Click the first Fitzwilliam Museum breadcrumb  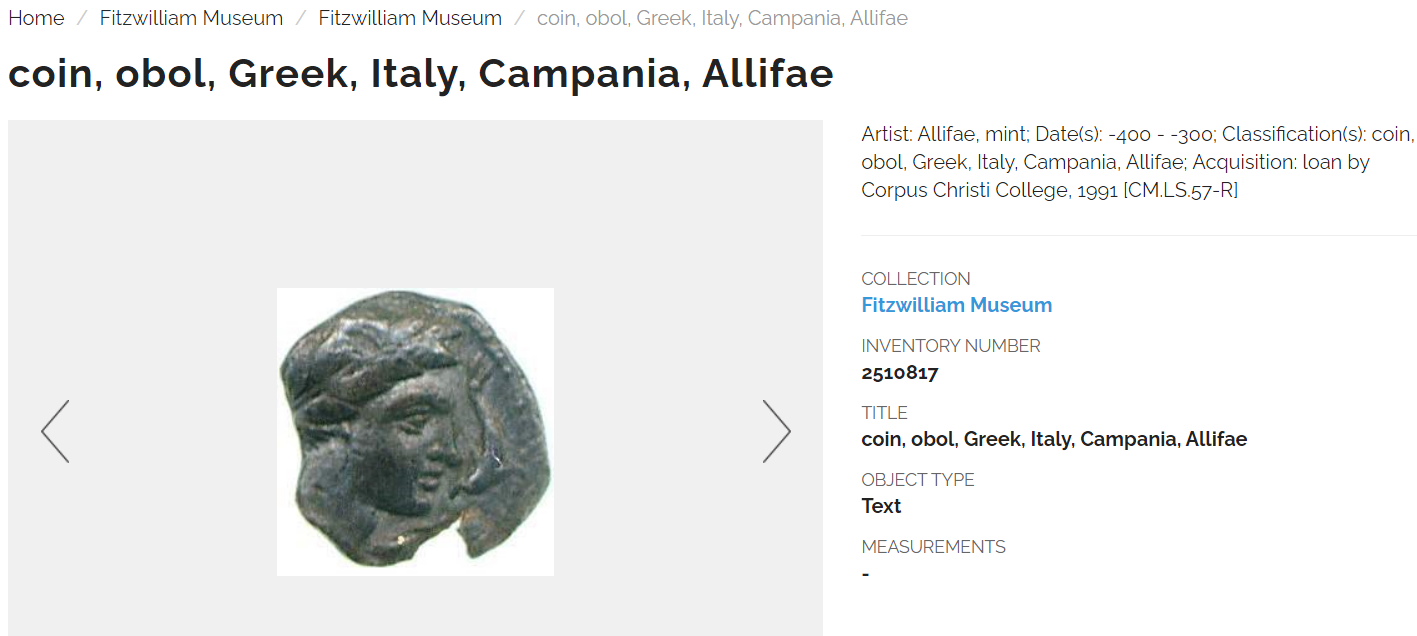(191, 18)
